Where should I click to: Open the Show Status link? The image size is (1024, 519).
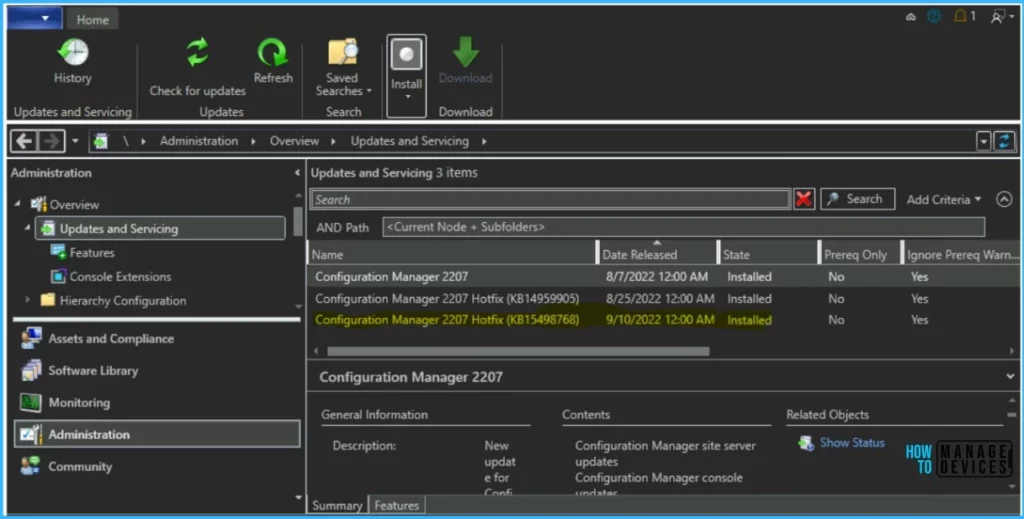coord(852,442)
